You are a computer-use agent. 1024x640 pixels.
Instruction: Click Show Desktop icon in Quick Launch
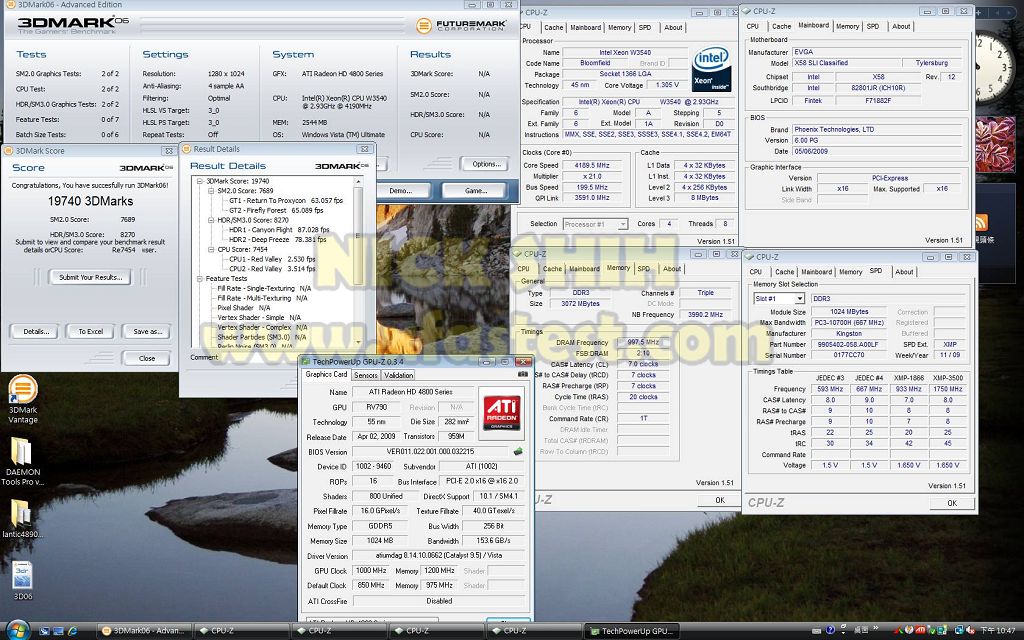point(45,631)
